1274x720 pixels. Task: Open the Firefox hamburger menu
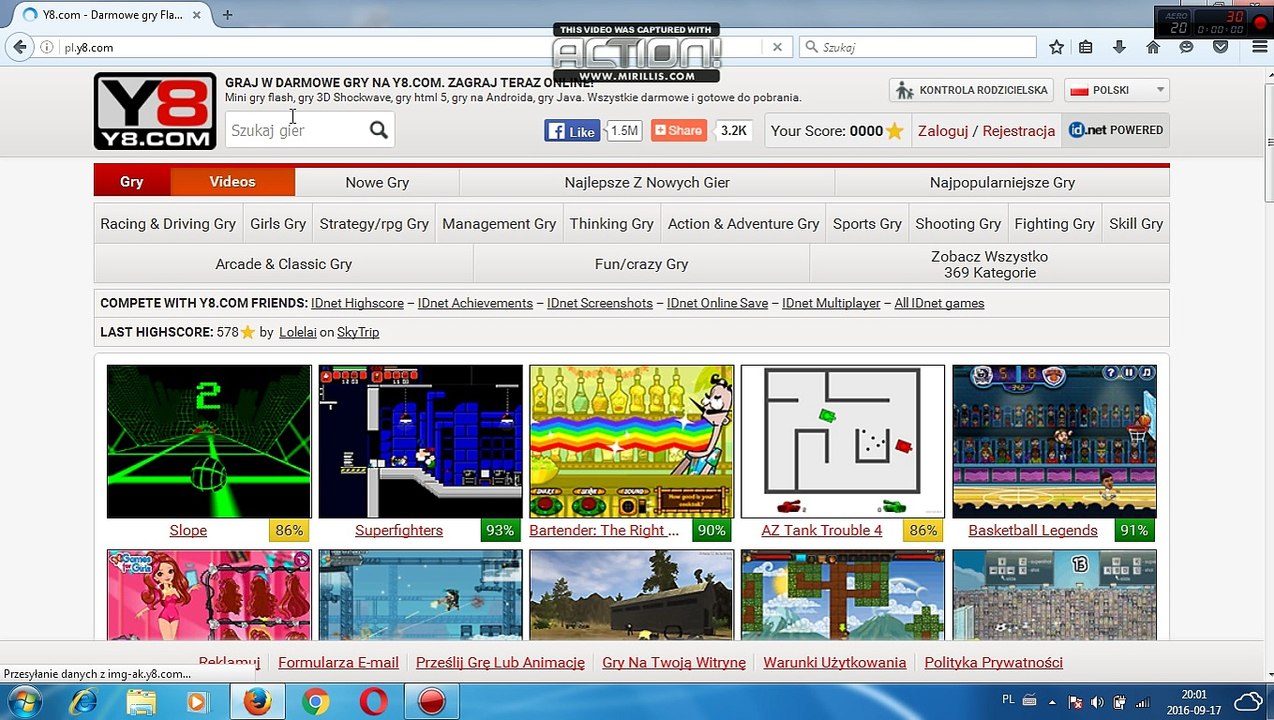pos(1259,47)
